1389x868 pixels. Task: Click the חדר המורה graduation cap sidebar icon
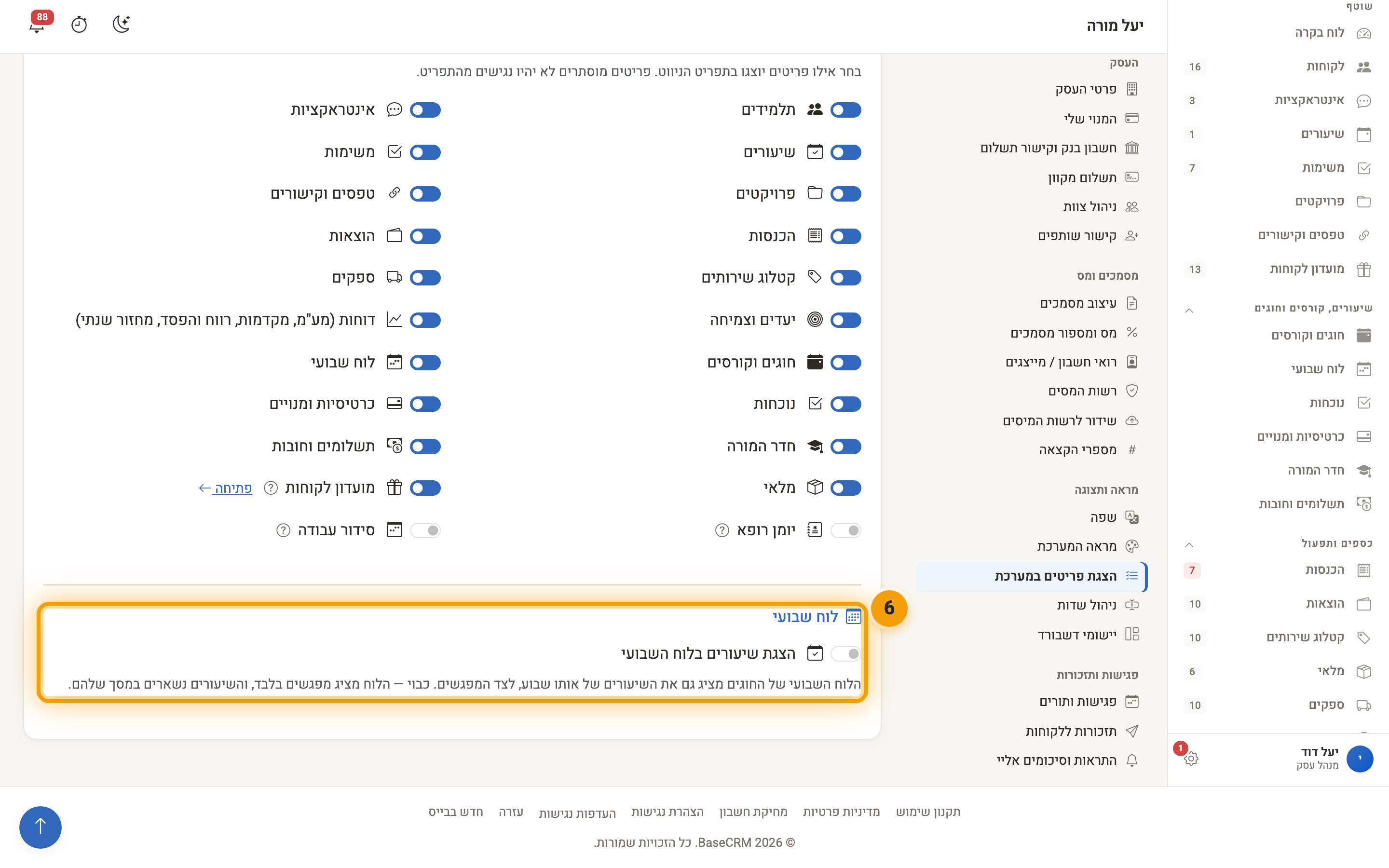1364,471
